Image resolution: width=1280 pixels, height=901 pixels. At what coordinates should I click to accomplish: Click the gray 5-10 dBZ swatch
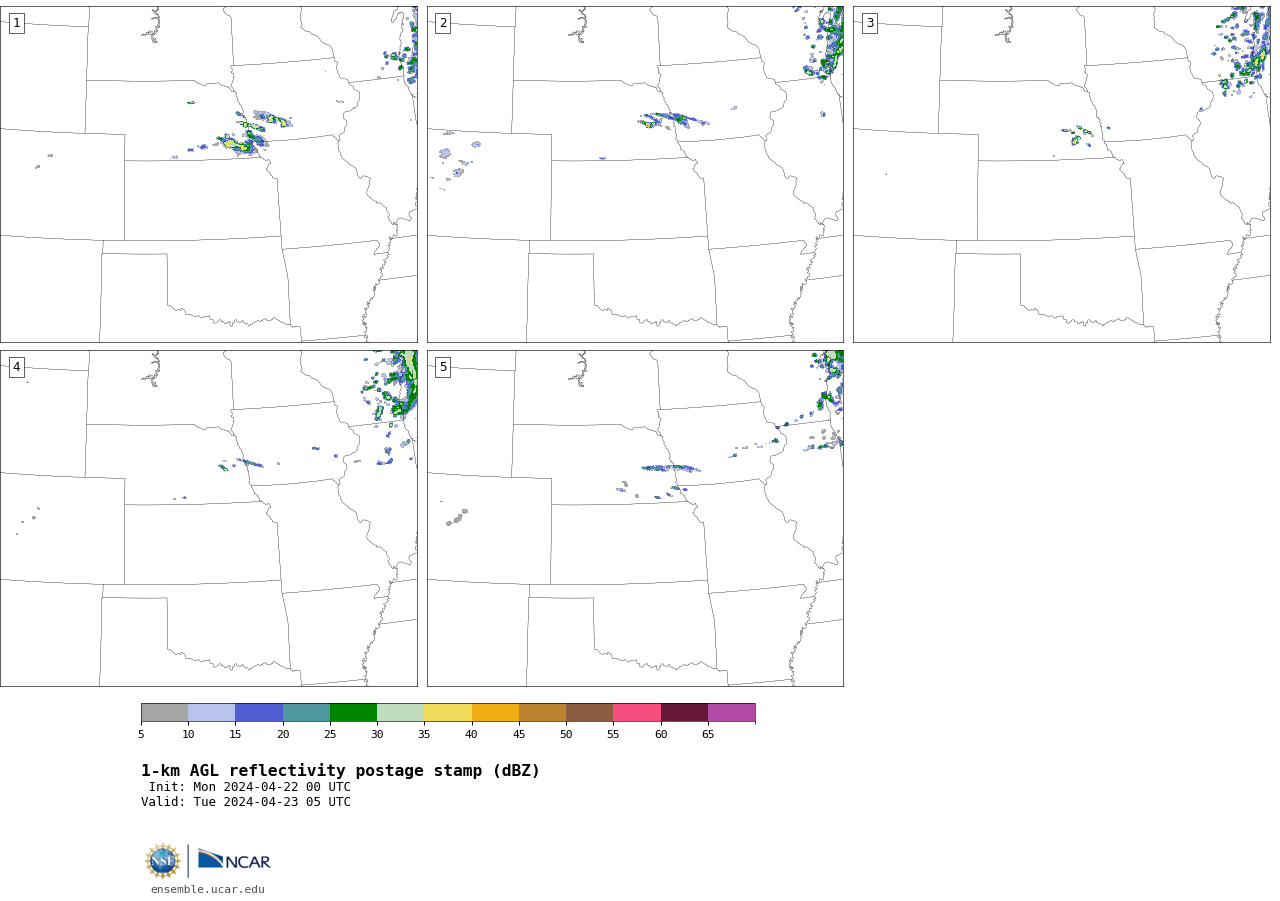tap(164, 713)
